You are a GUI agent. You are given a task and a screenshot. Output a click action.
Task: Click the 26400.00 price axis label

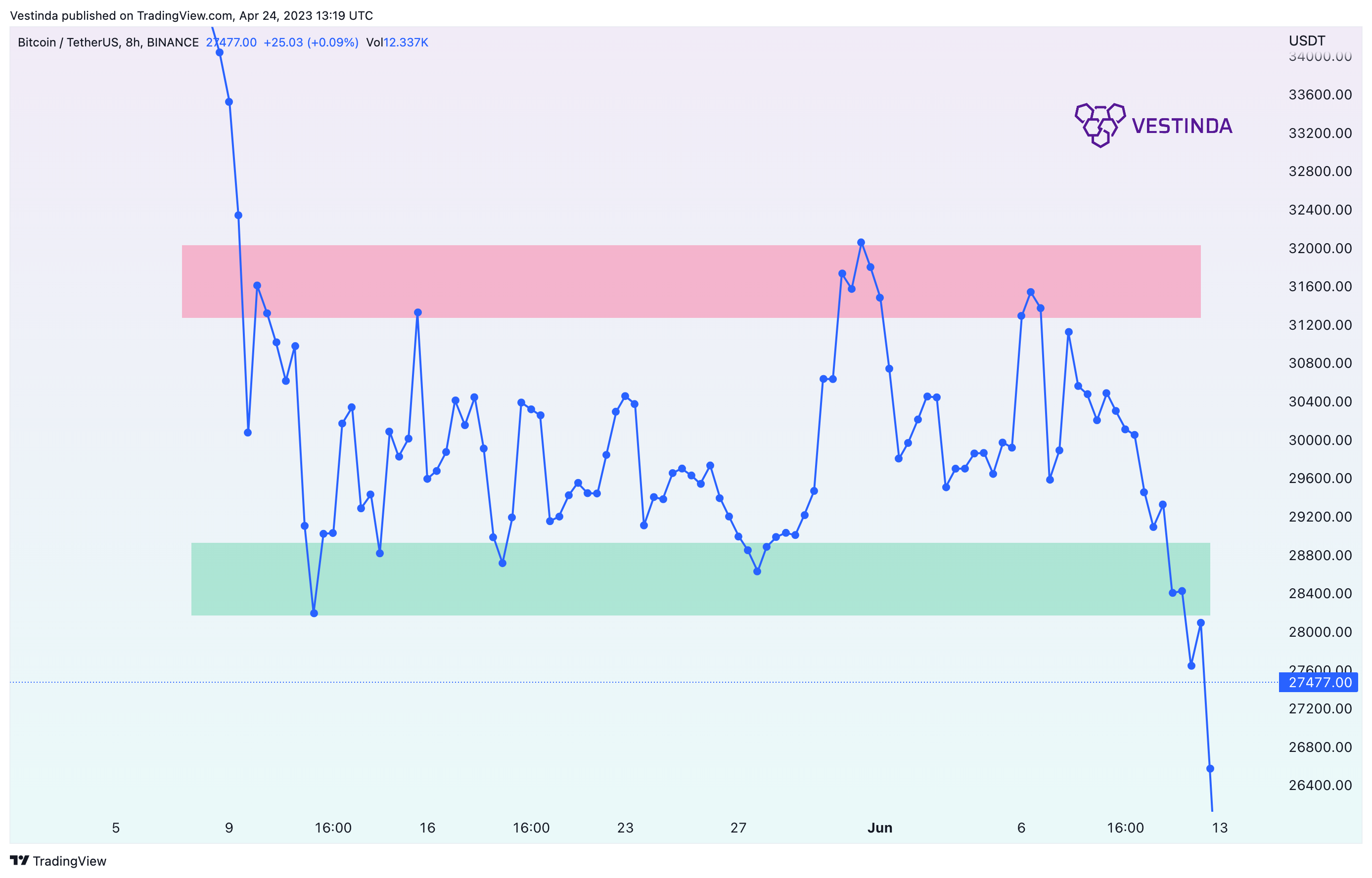click(x=1320, y=785)
